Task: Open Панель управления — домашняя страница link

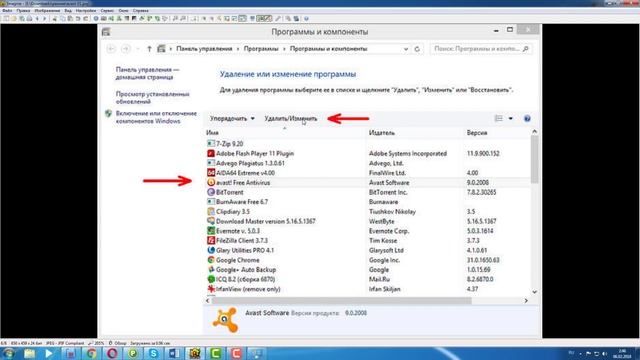Action: (147, 73)
